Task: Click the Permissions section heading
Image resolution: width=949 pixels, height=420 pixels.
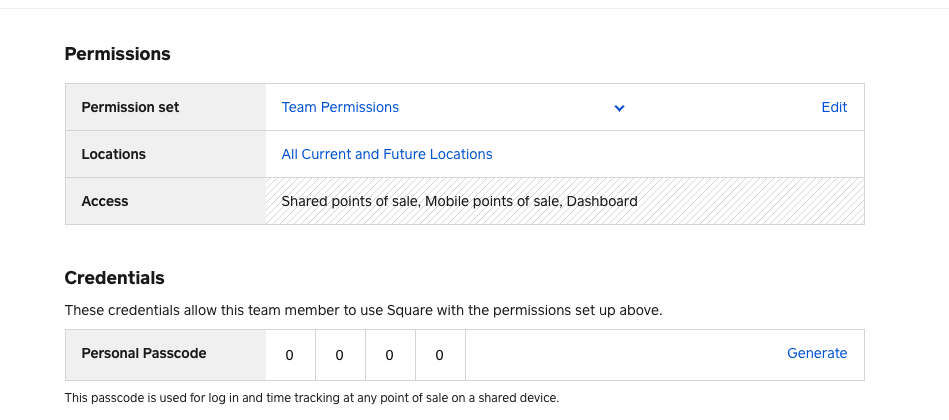Action: point(117,54)
